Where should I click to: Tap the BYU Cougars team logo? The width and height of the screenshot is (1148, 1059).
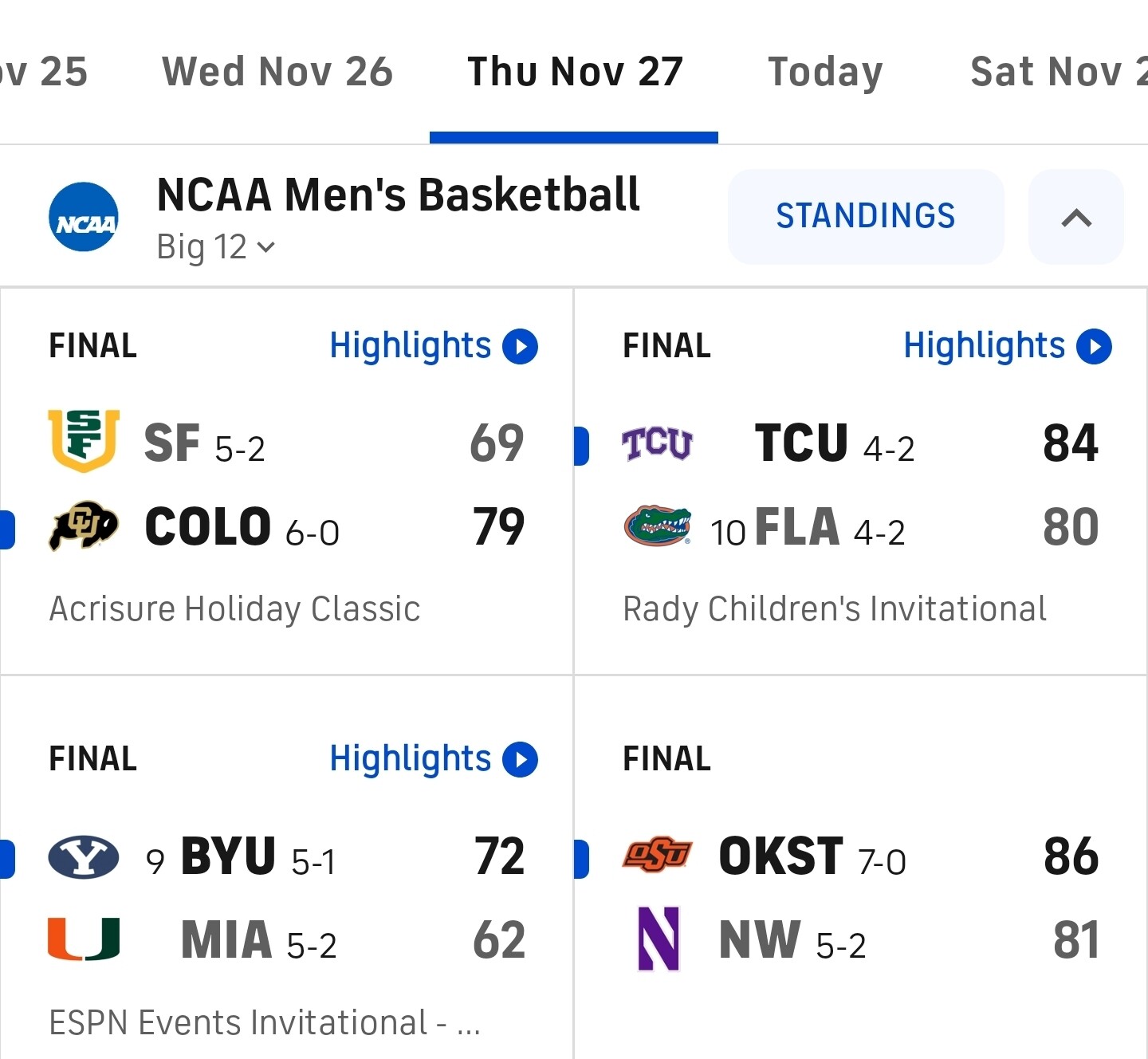coord(84,858)
